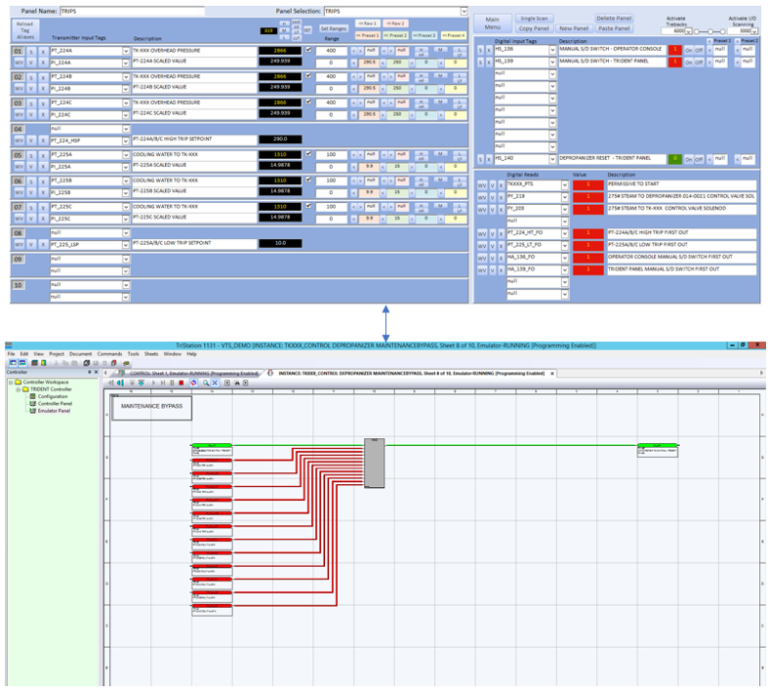Close the Controller pane with its X icon
Image resolution: width=768 pixels, height=689 pixels.
coord(96,372)
